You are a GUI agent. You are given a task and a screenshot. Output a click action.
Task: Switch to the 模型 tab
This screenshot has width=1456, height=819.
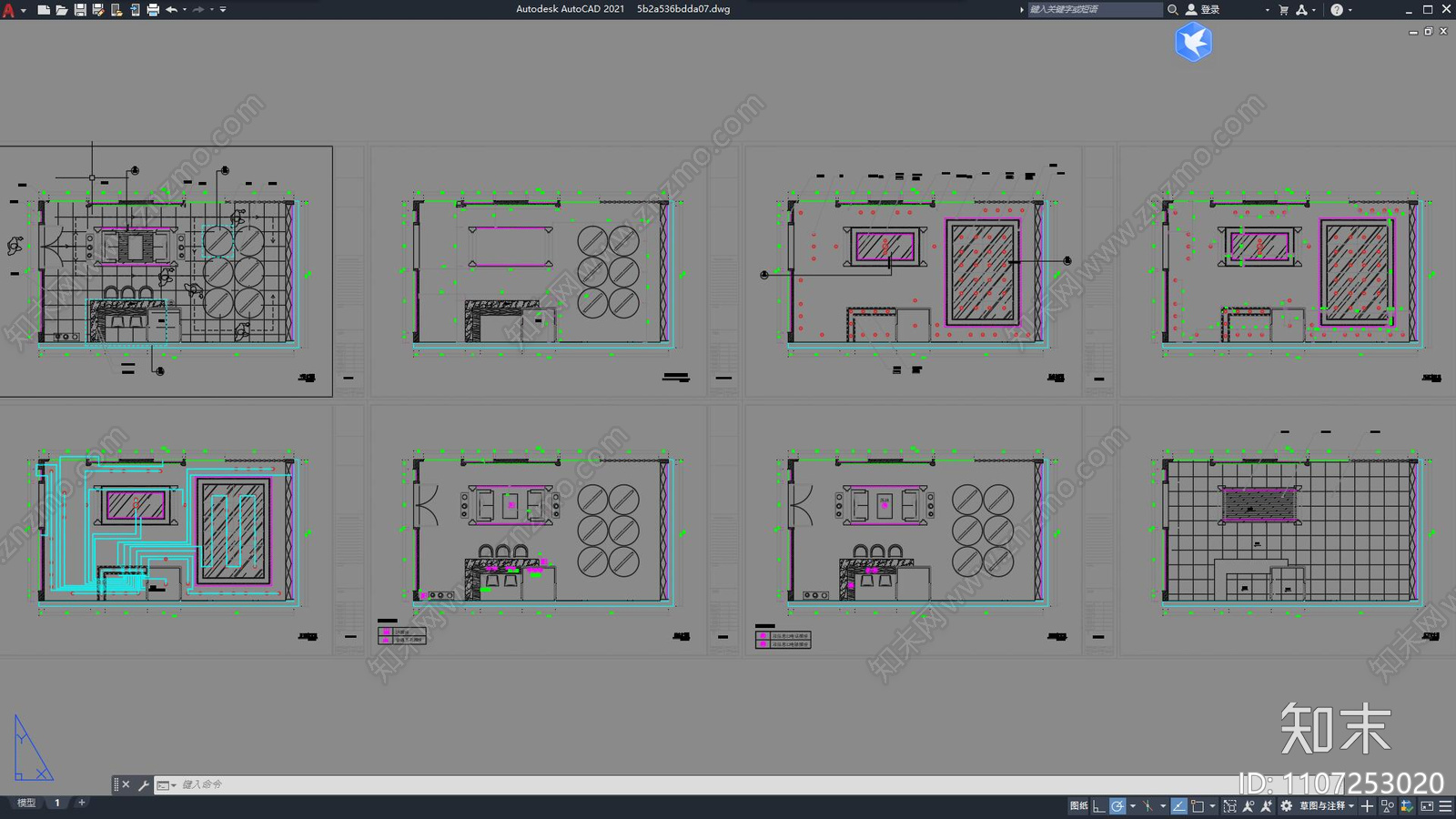(x=26, y=803)
